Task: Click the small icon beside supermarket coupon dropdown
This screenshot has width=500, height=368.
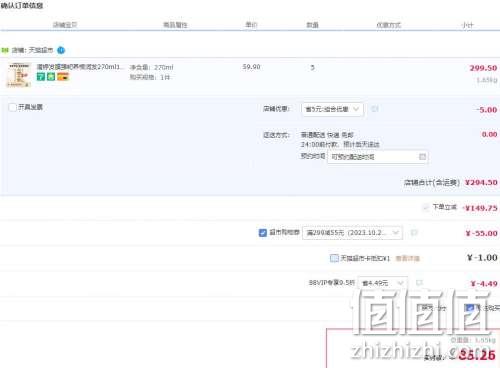Action: [414, 232]
